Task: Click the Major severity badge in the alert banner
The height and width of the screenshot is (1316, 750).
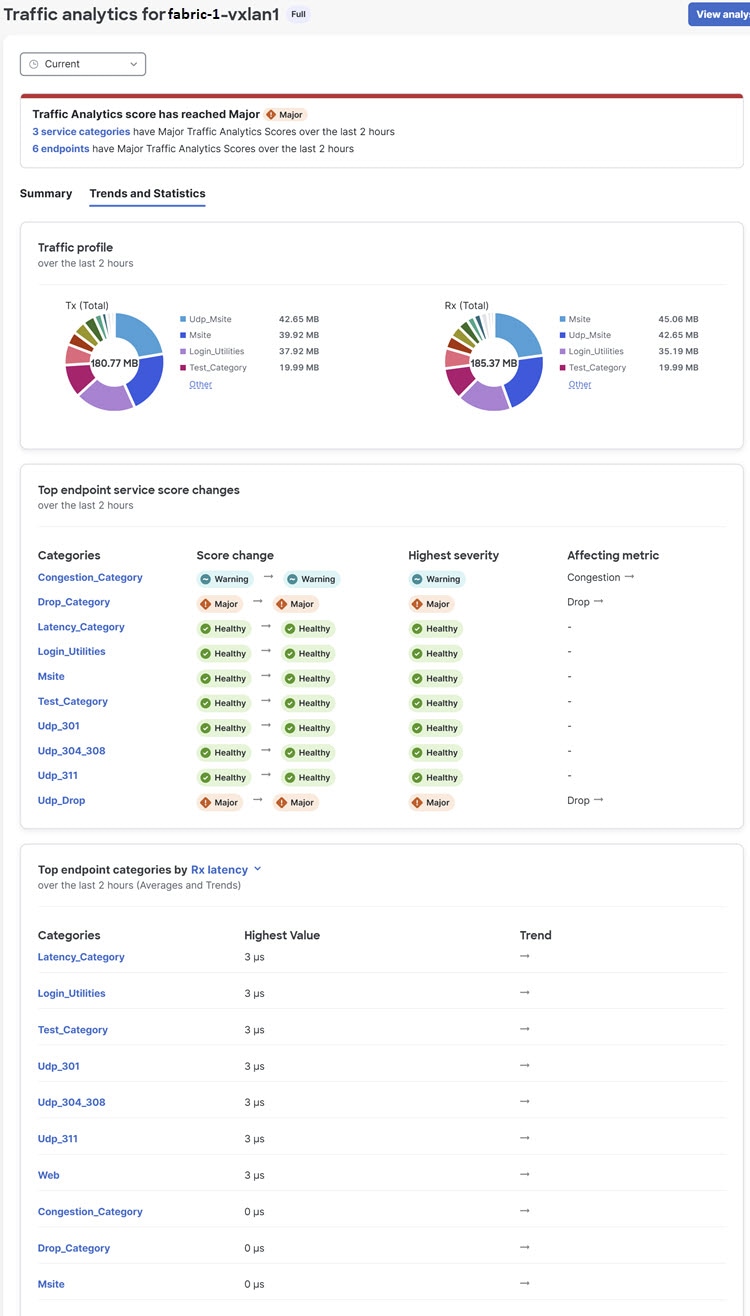Action: pyautogui.click(x=285, y=114)
